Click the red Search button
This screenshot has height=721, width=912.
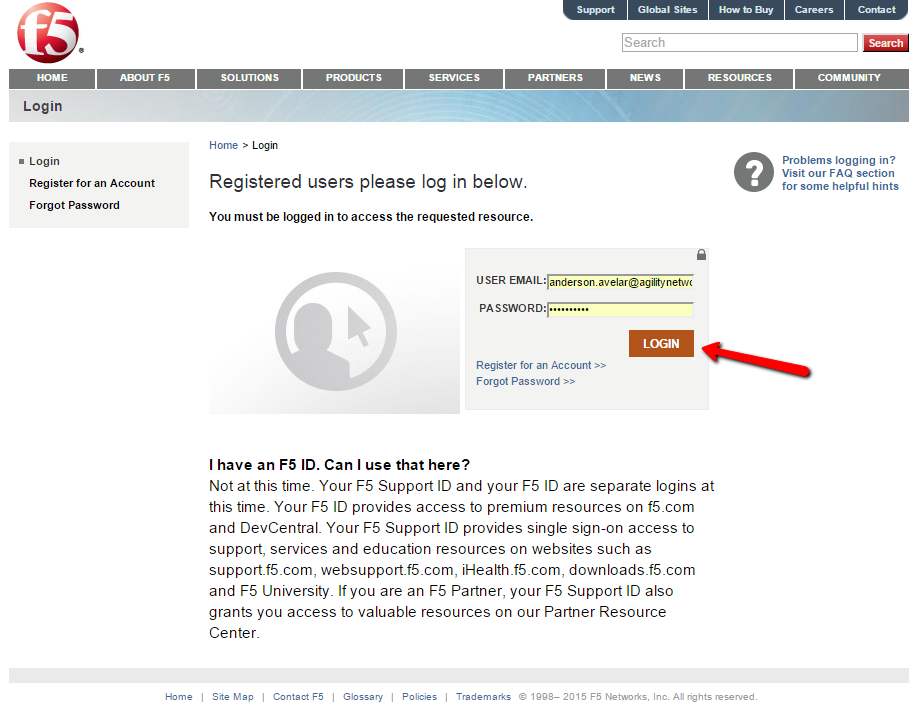pyautogui.click(x=885, y=43)
